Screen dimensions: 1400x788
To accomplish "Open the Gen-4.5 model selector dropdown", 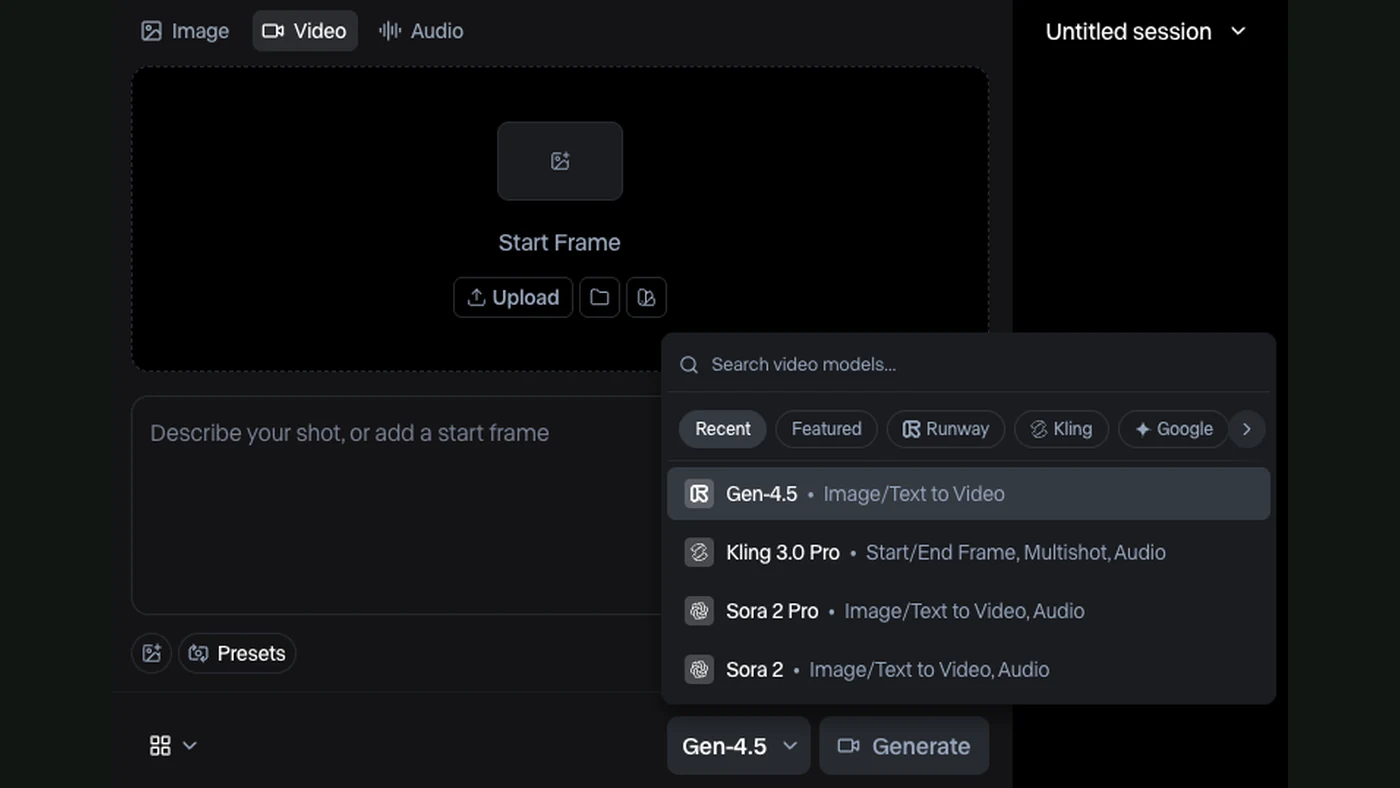I will (x=739, y=746).
